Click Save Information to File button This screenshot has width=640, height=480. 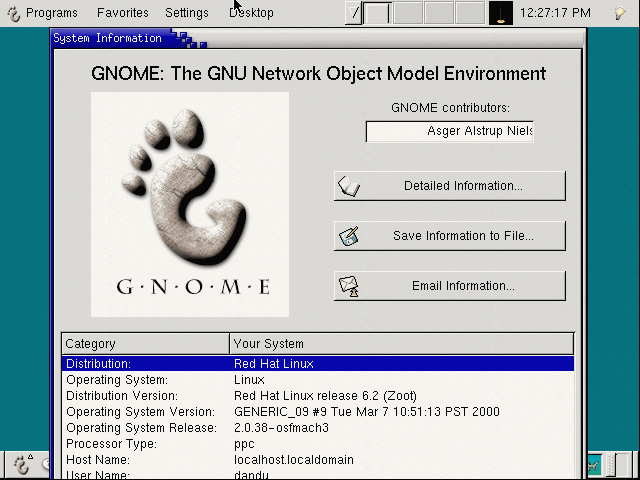pyautogui.click(x=450, y=236)
